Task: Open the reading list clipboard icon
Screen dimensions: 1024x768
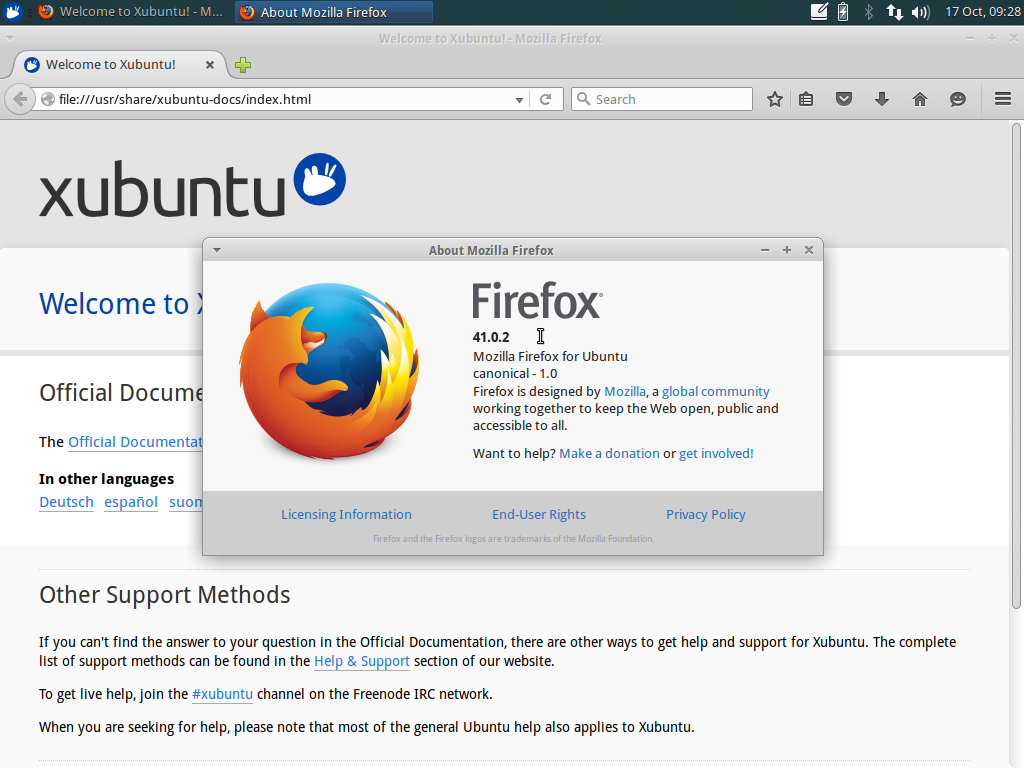Action: pos(806,99)
